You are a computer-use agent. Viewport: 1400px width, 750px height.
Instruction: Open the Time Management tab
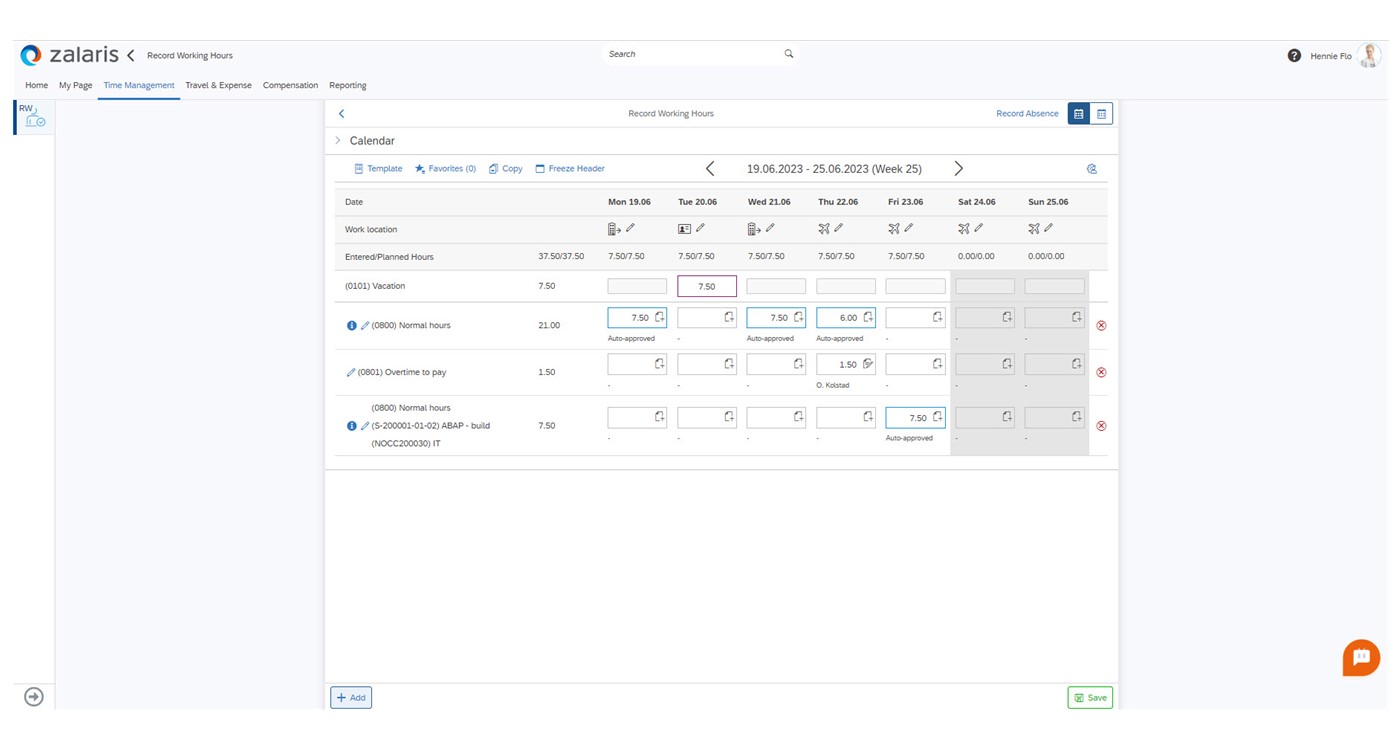pos(138,85)
